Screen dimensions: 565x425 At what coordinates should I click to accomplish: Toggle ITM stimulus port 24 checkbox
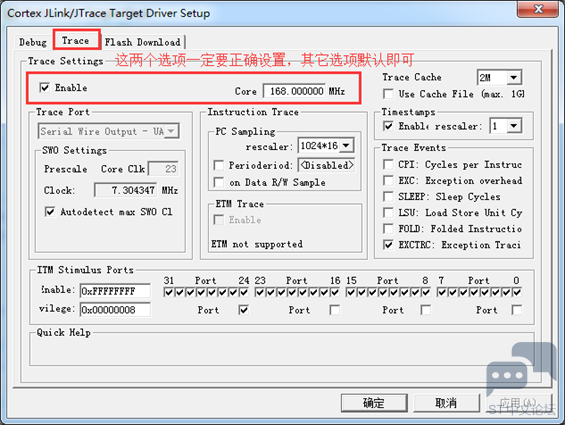point(244,292)
